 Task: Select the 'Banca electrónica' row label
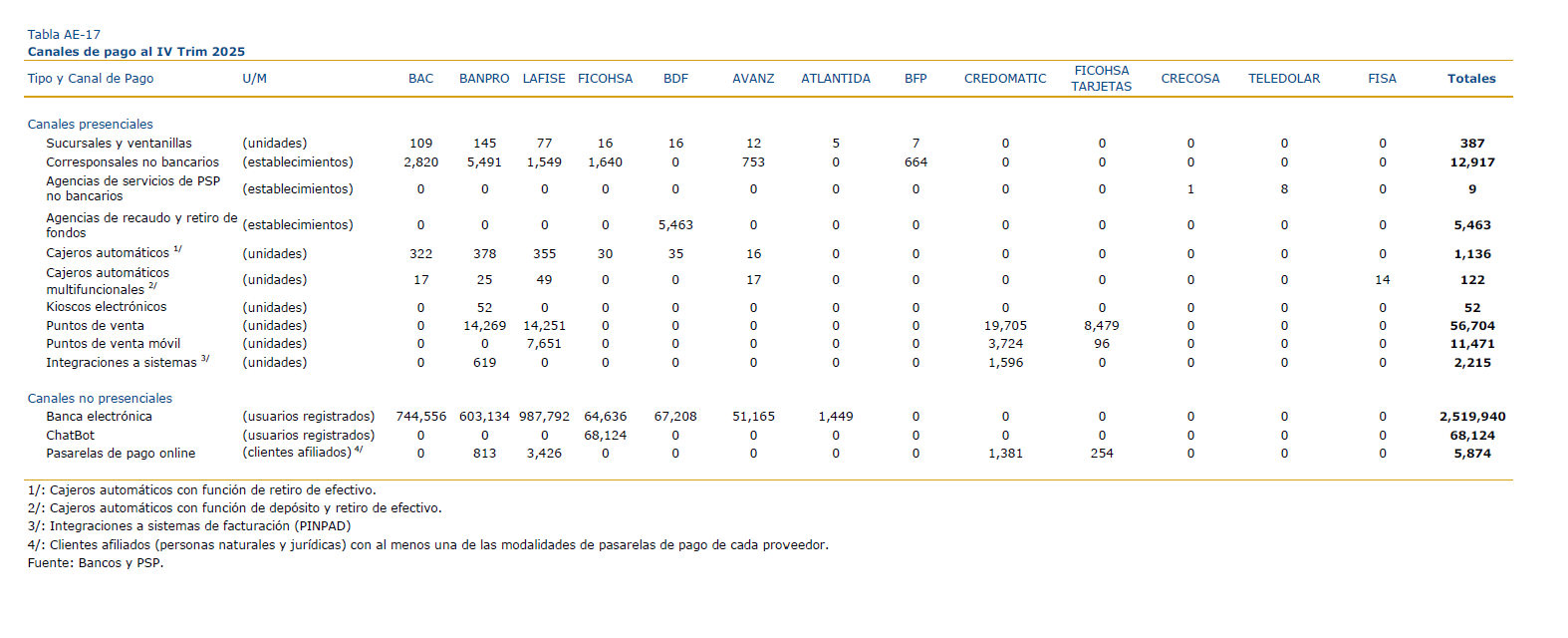click(x=99, y=417)
